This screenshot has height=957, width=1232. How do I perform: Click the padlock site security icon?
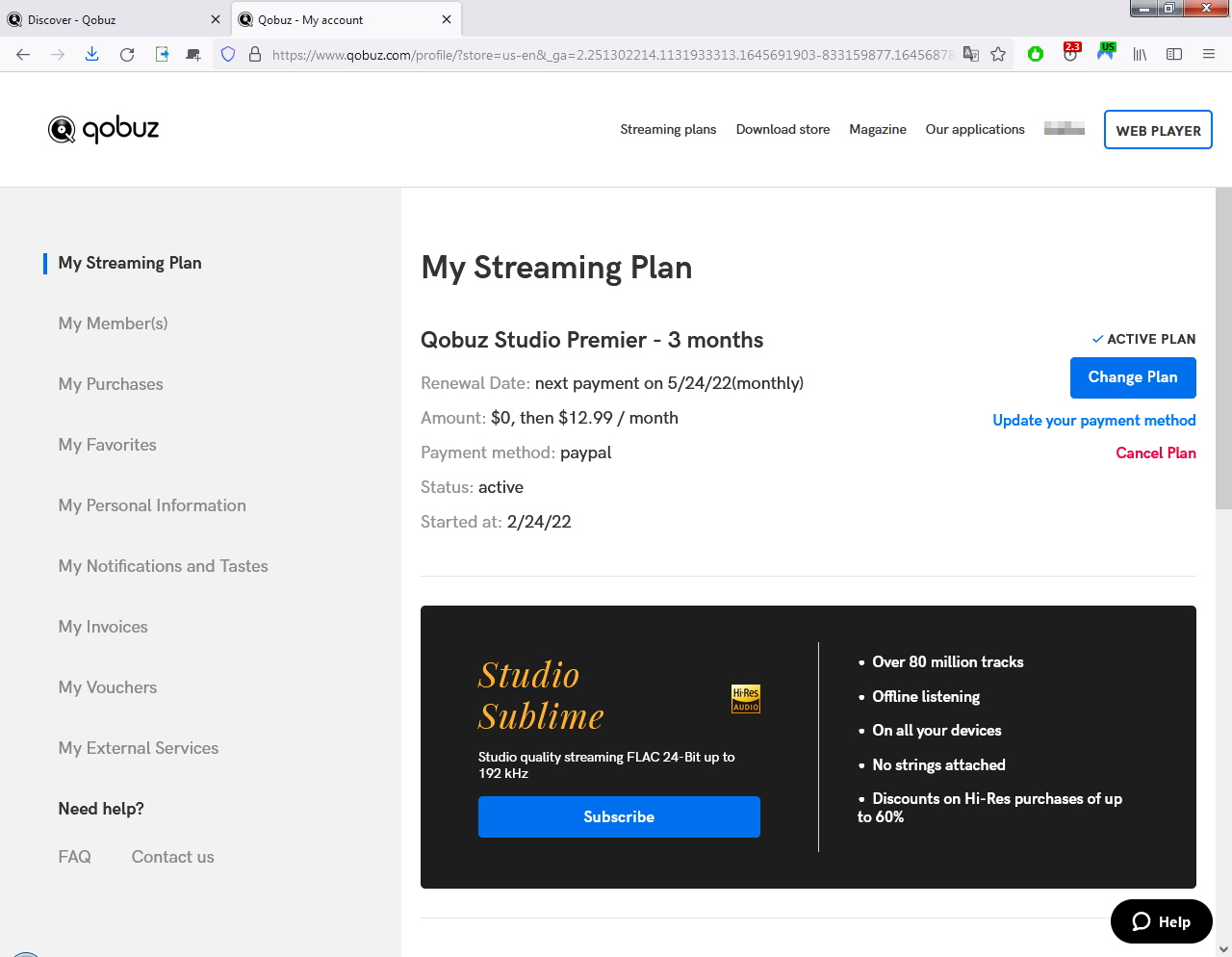click(x=255, y=55)
